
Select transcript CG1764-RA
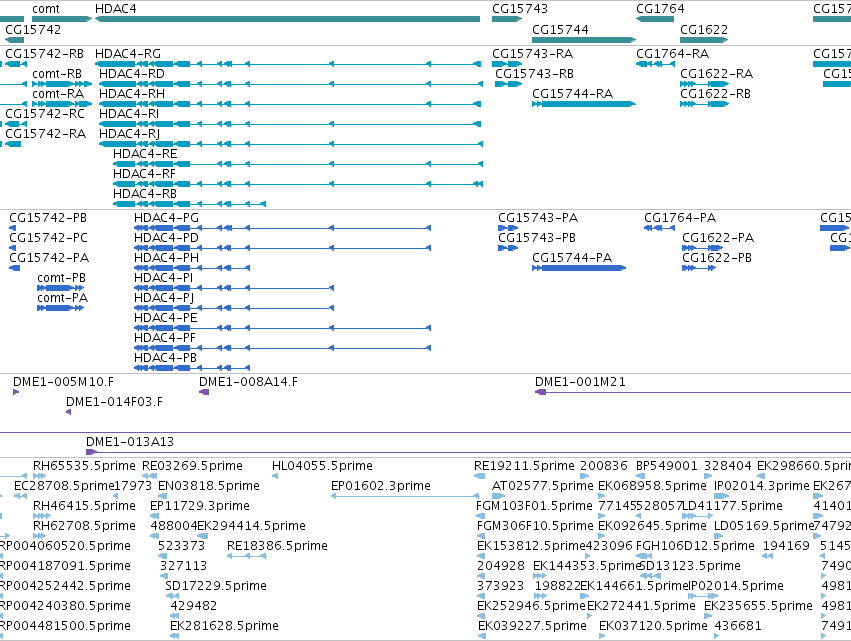point(672,54)
